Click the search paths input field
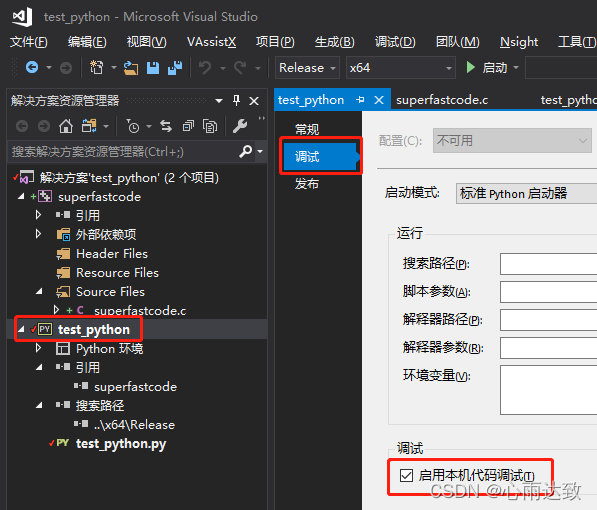Viewport: 597px width, 510px height. [548, 264]
